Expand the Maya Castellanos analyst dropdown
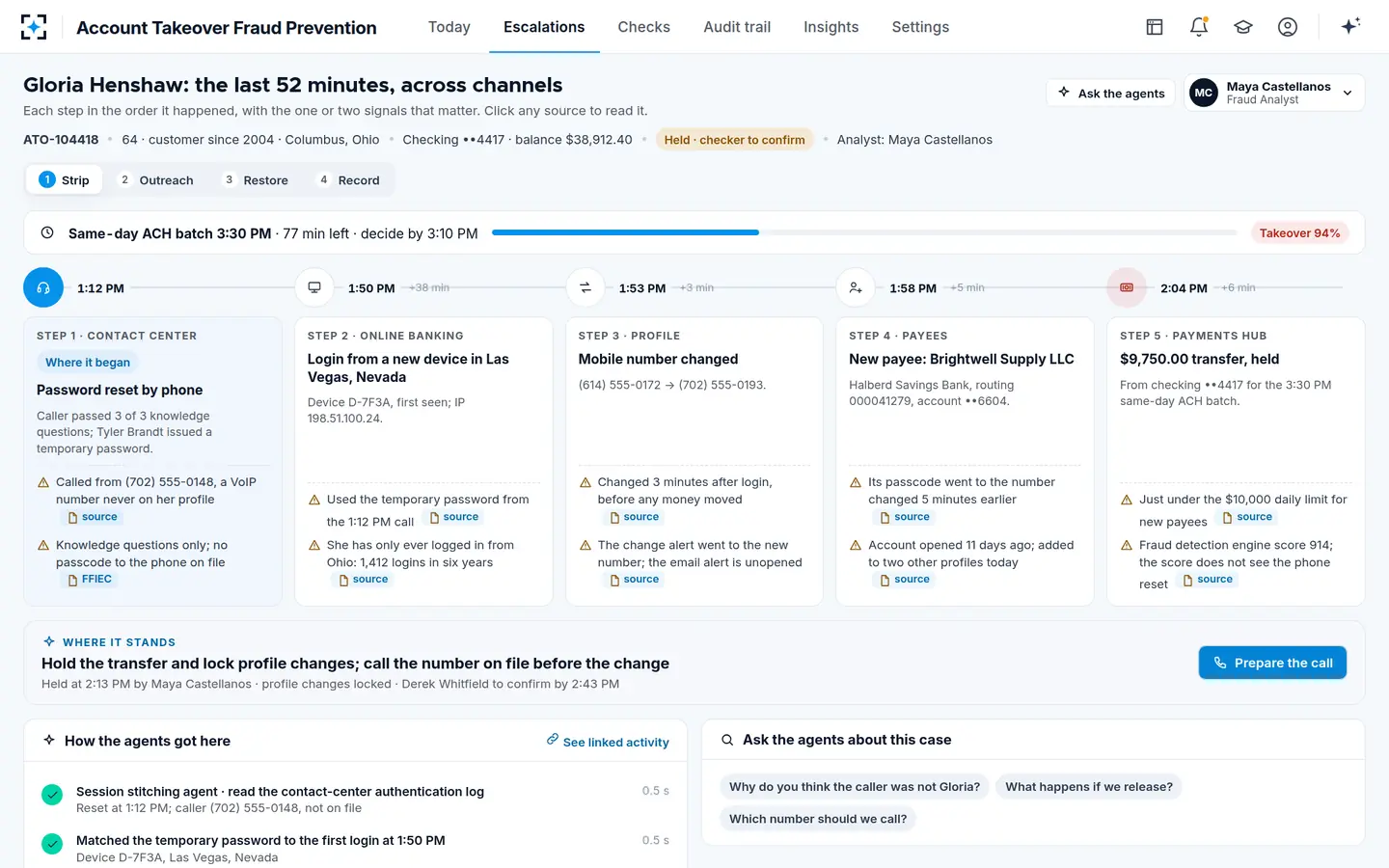 coord(1273,93)
